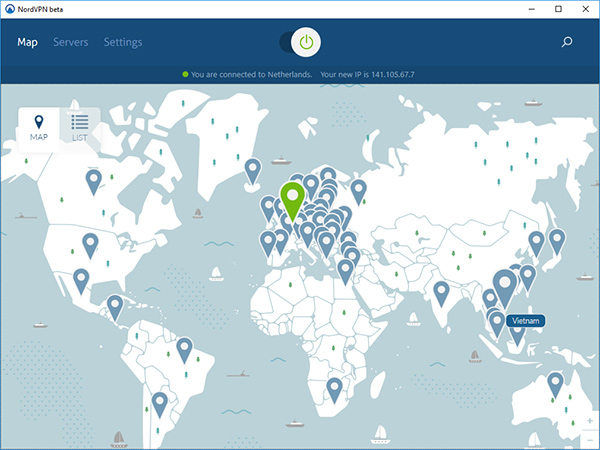Click the green connection status dot
This screenshot has height=450, width=600.
point(185,74)
